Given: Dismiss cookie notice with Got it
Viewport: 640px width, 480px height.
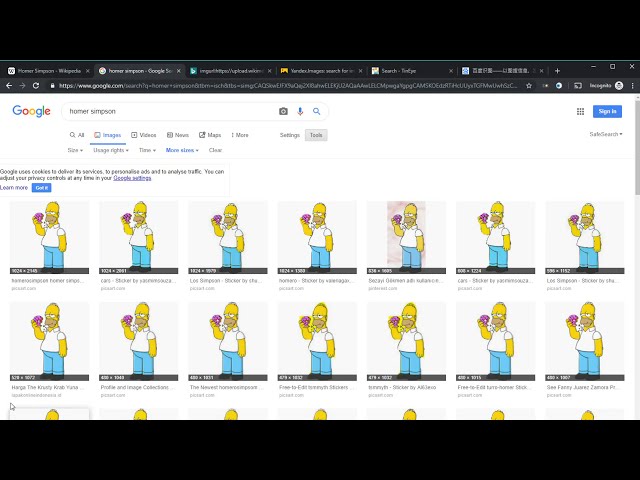Looking at the screenshot, I should pyautogui.click(x=42, y=188).
